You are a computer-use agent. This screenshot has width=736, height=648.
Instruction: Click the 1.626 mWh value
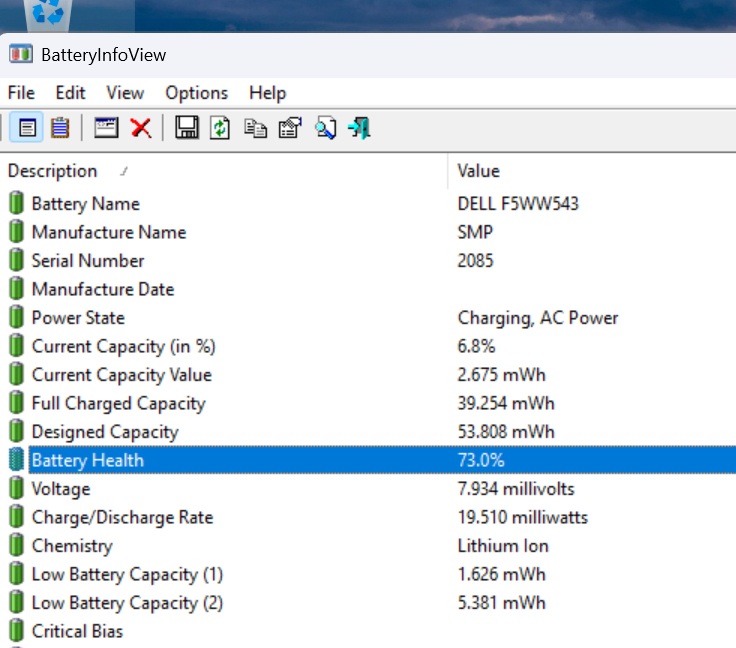click(x=501, y=574)
